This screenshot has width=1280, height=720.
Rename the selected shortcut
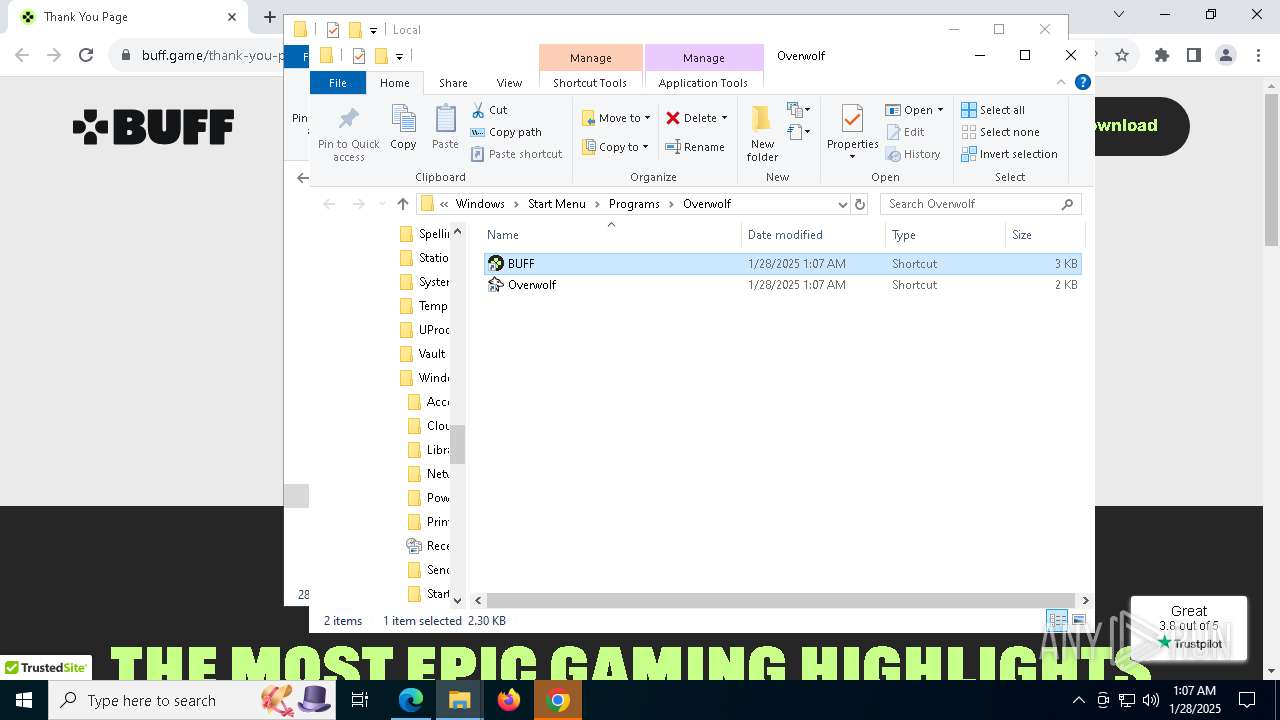pyautogui.click(x=696, y=147)
